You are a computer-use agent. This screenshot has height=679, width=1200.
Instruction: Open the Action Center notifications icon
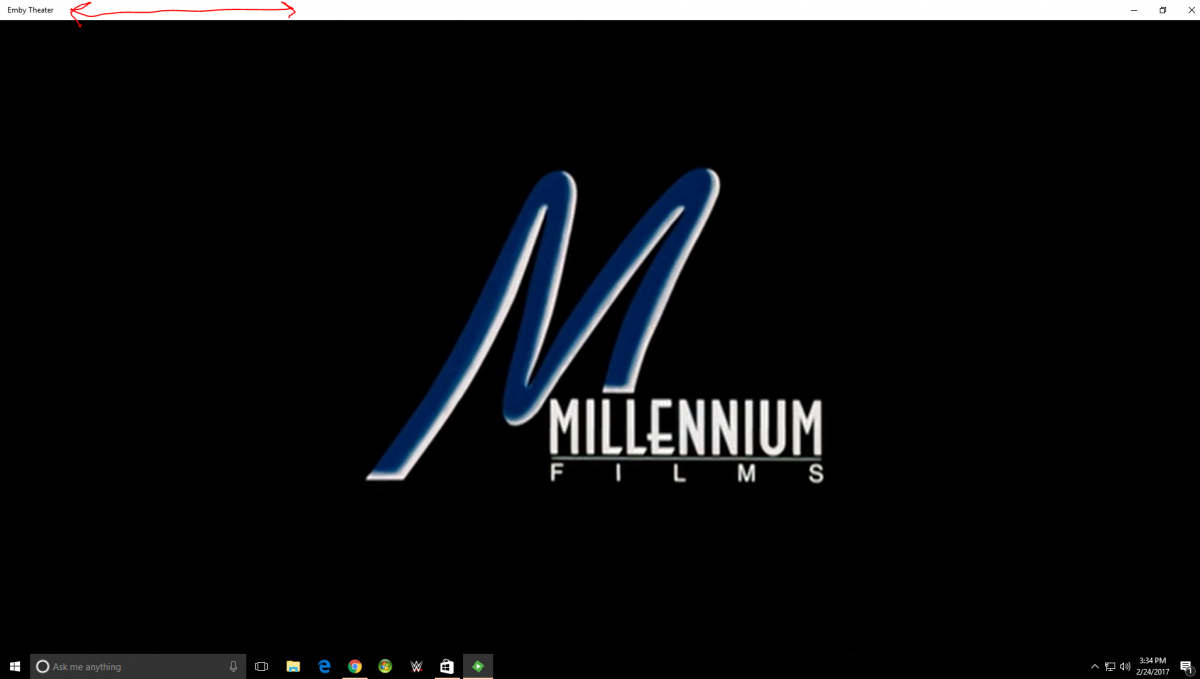coord(1185,666)
